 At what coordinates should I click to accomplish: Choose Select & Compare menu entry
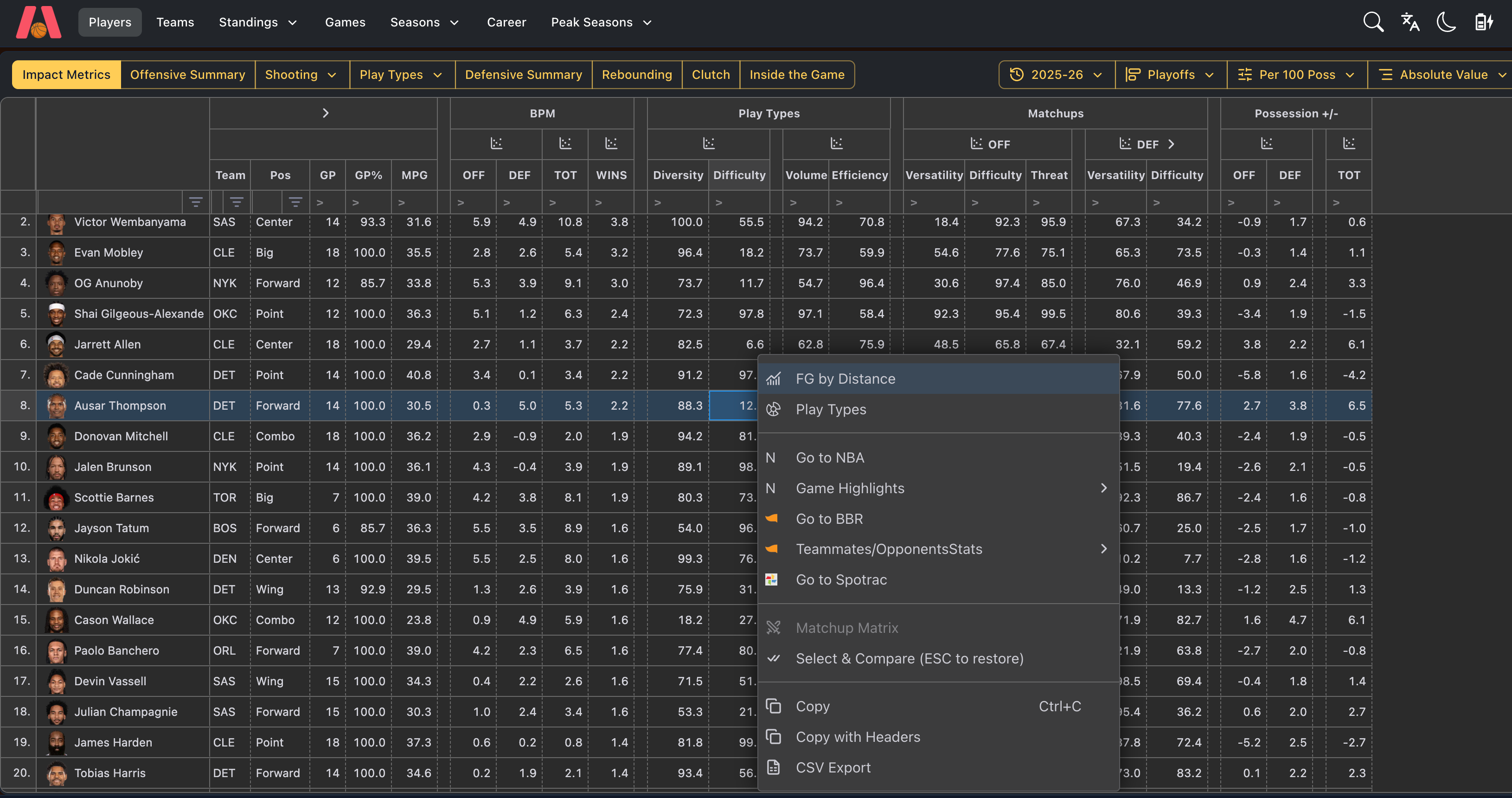click(x=939, y=658)
